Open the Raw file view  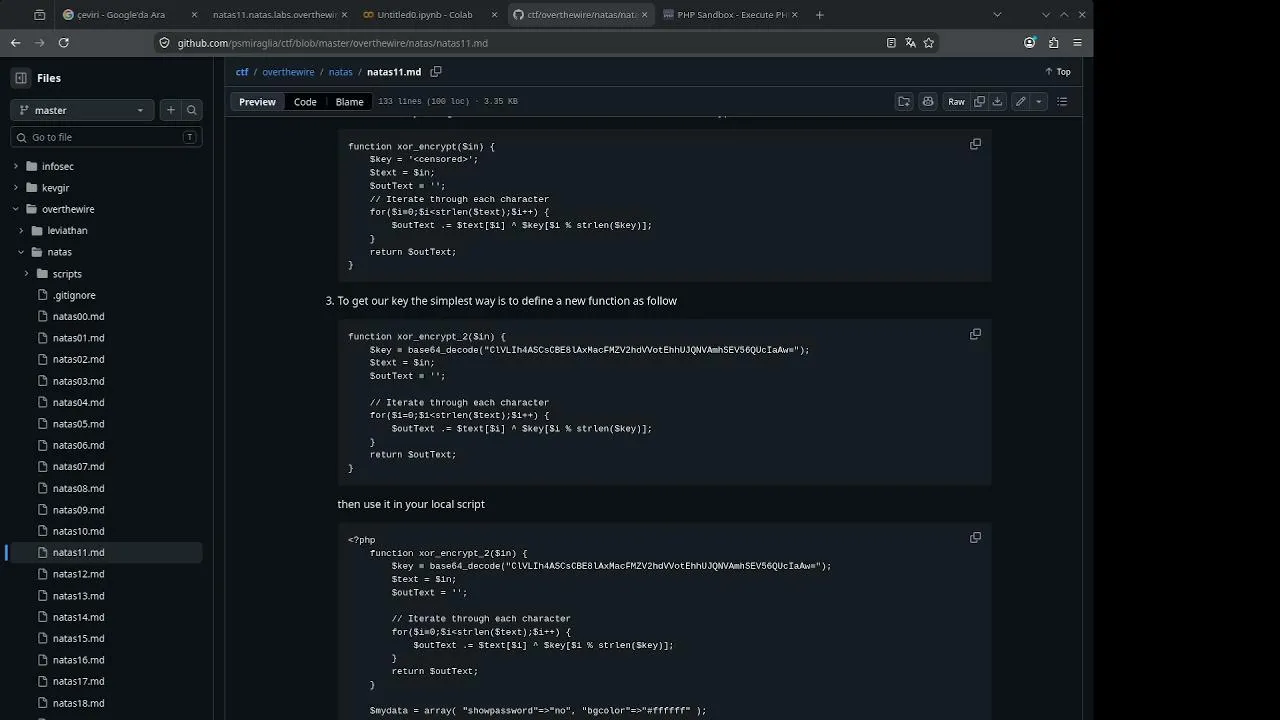coord(956,101)
